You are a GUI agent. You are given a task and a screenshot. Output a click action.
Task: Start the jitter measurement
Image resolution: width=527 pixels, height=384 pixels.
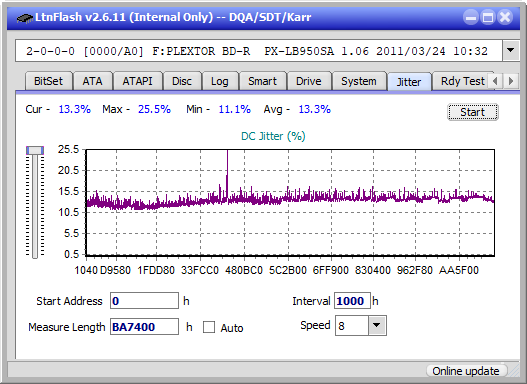tap(473, 112)
